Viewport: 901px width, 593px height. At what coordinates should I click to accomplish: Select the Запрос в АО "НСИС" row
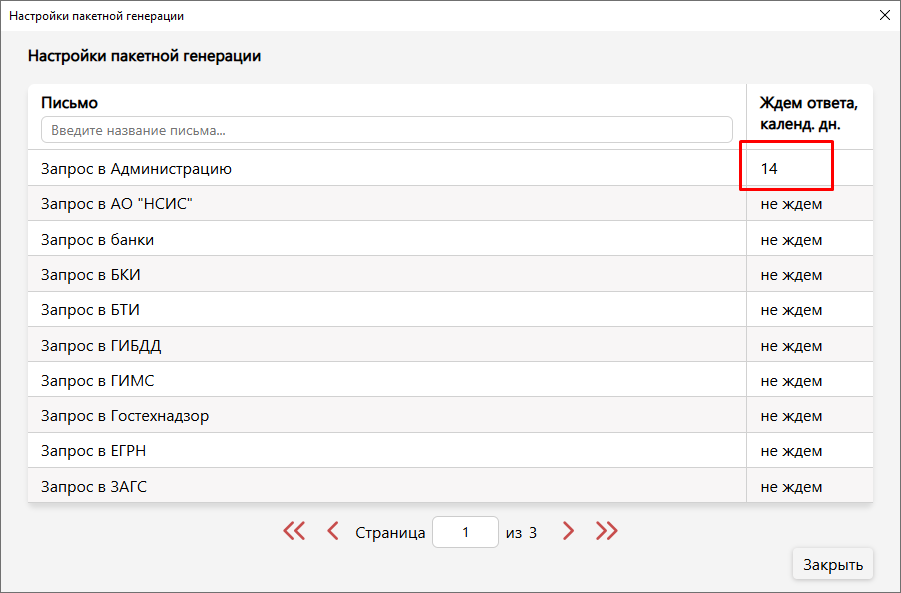point(117,204)
